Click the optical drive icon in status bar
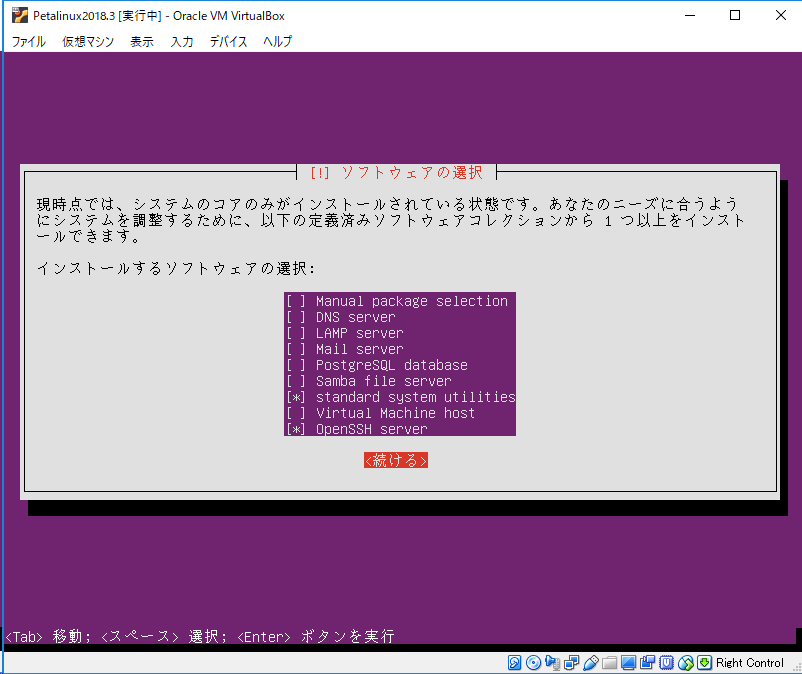Viewport: 802px width, 674px height. pos(532,662)
